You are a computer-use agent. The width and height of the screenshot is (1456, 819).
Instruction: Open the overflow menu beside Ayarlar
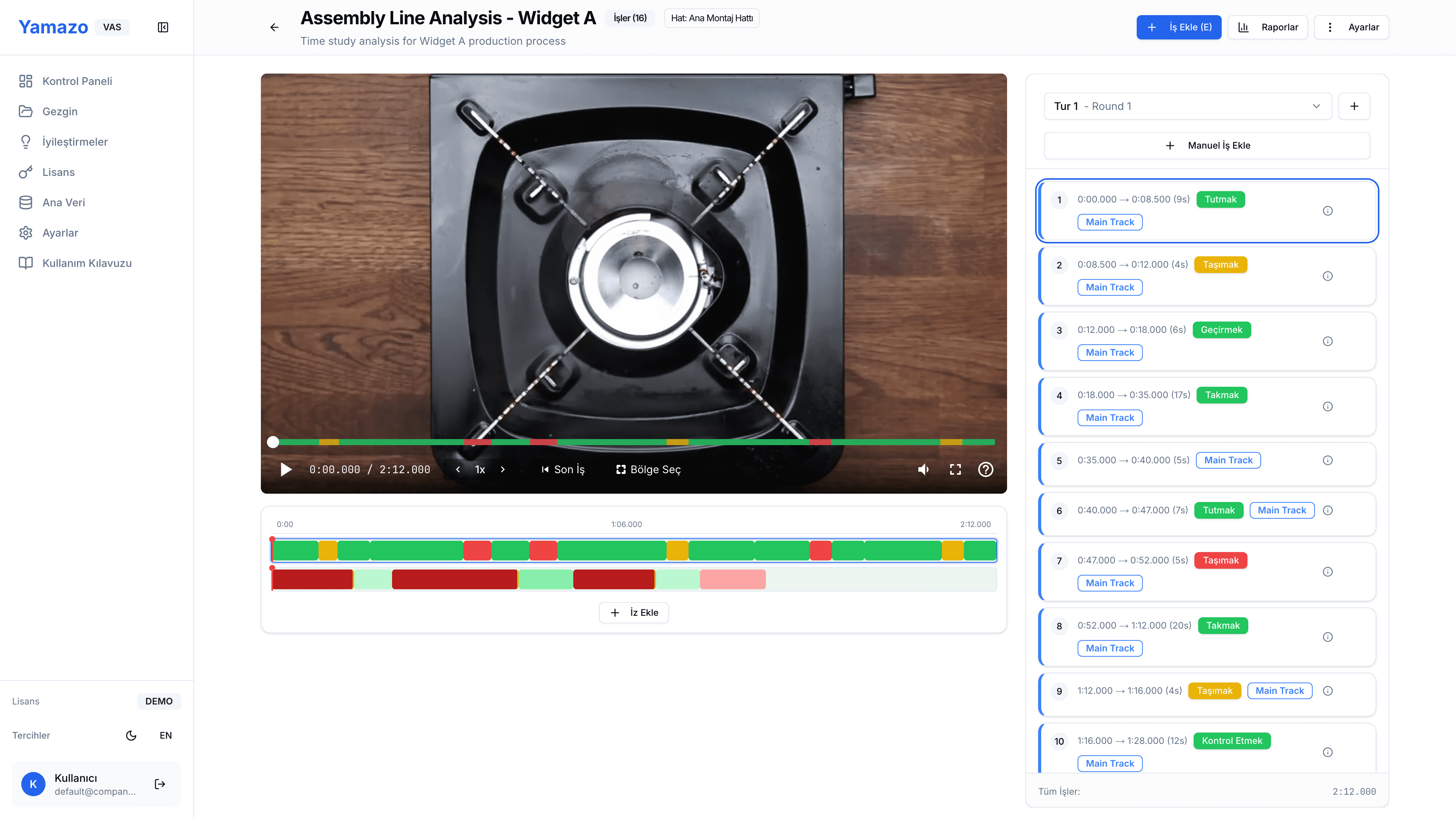click(1330, 27)
